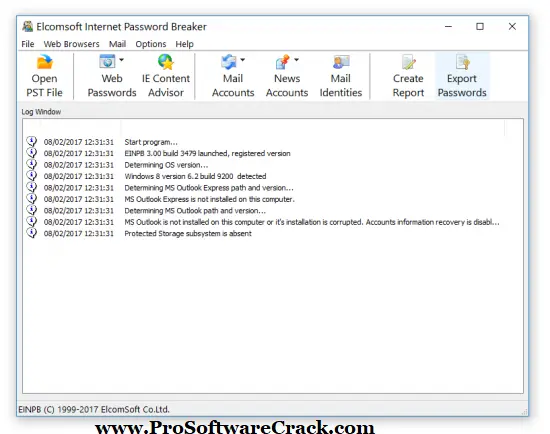
Task: Click the News Accounts toolbar icon
Action: point(283,62)
